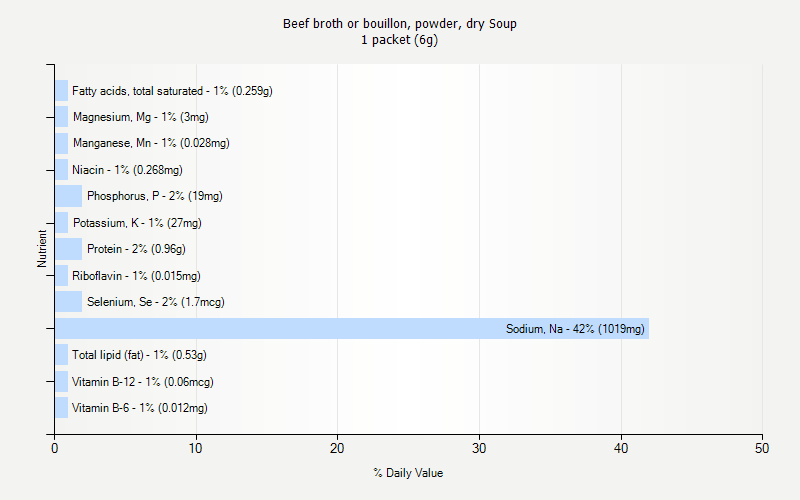This screenshot has height=500, width=800.
Task: Click the Phosphorus, P 2% label
Action: coord(154,196)
